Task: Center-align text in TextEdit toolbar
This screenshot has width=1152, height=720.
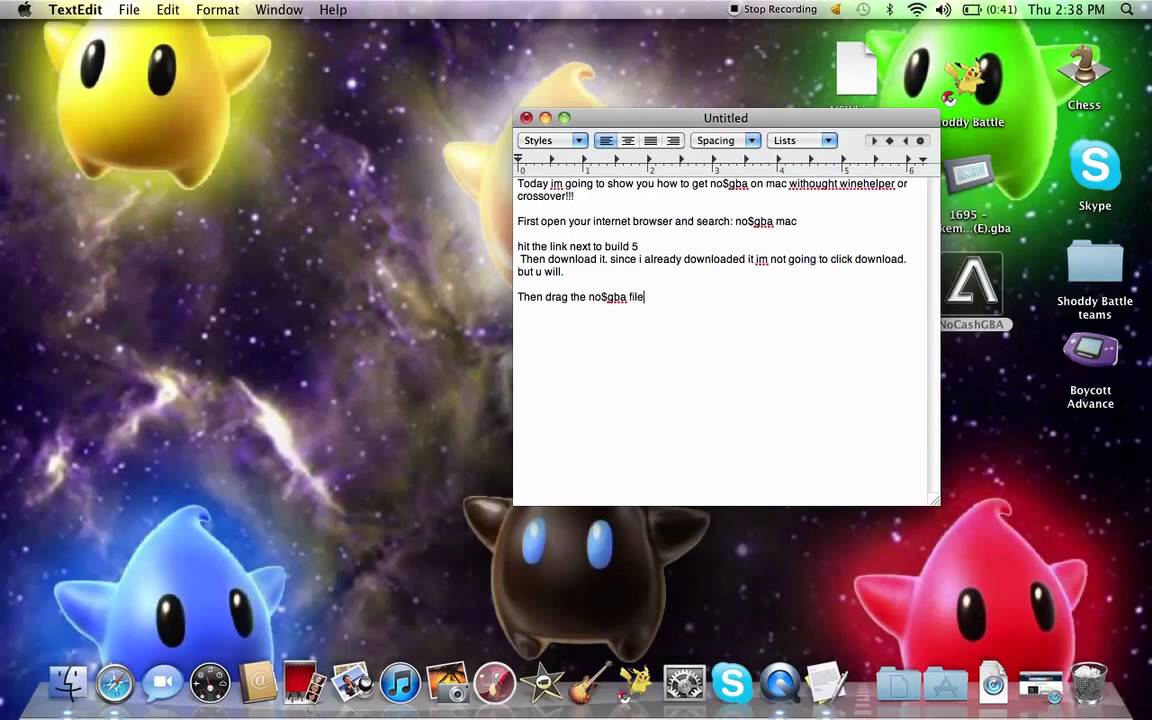Action: 628,140
